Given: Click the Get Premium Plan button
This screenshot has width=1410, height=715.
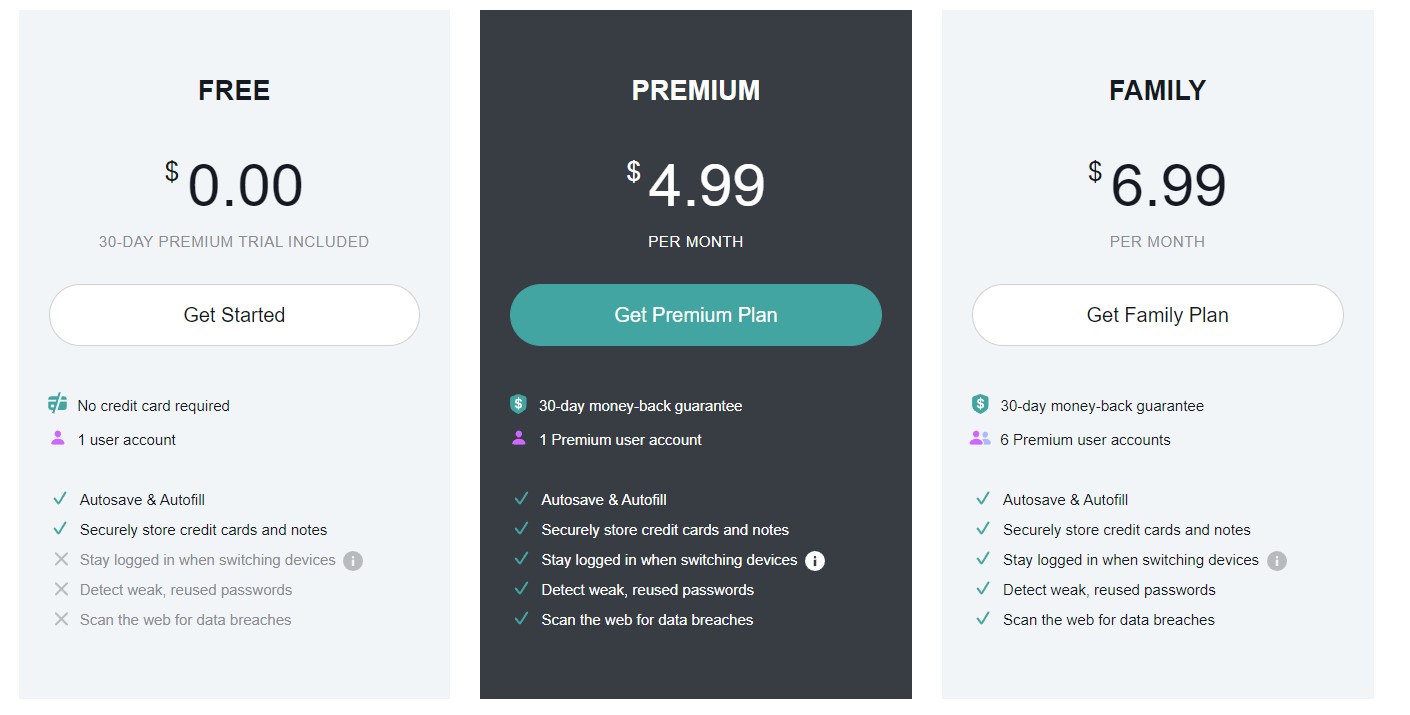Looking at the screenshot, I should (695, 315).
